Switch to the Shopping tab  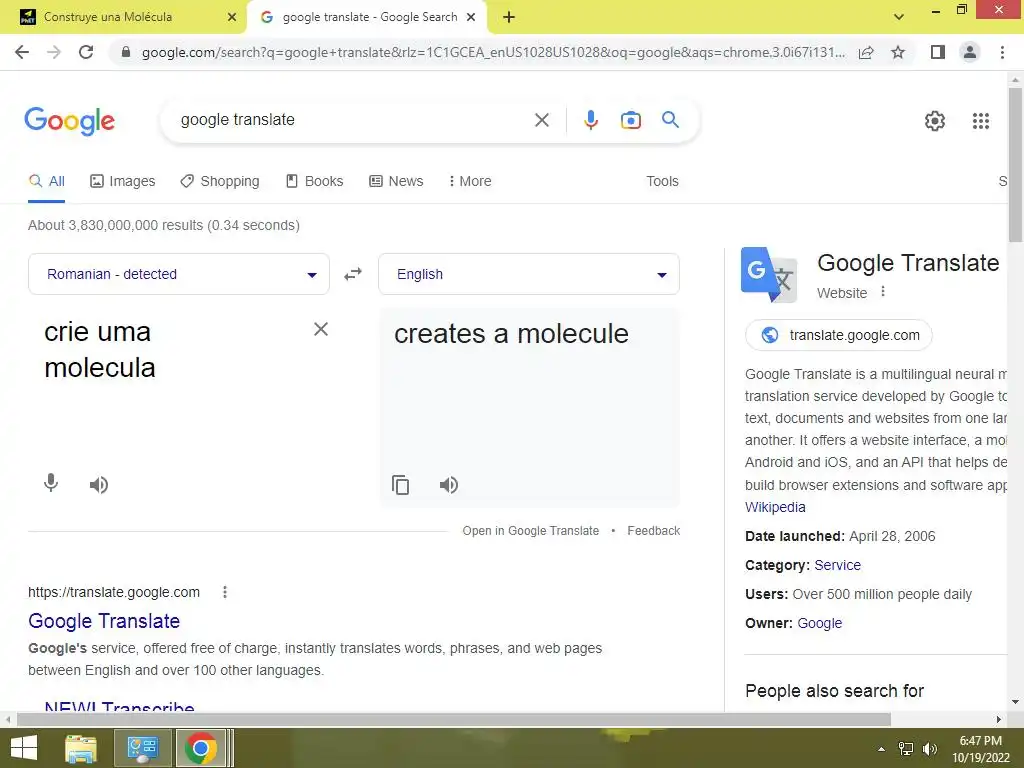point(220,181)
